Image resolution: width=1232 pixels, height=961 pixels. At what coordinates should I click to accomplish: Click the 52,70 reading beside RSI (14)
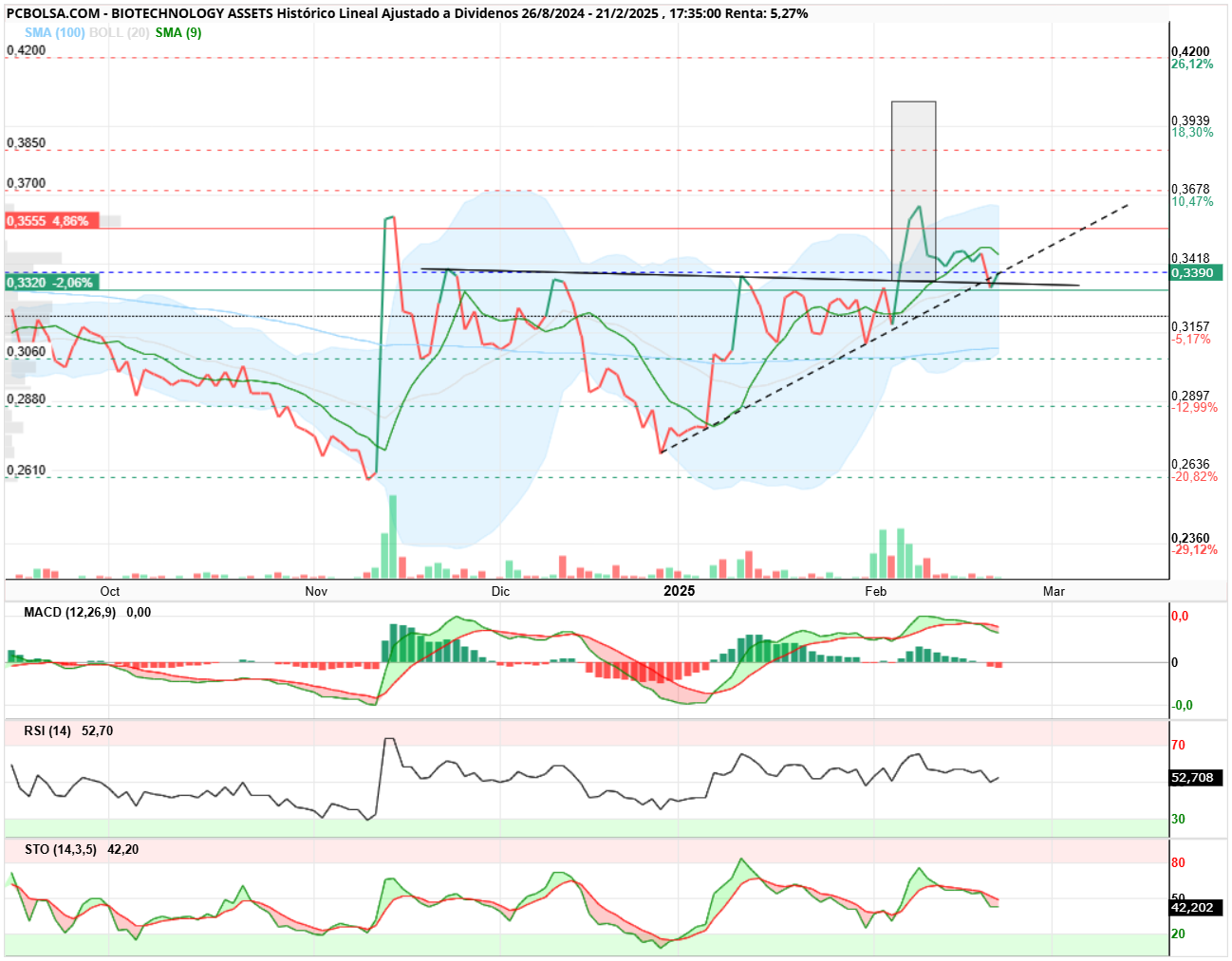coord(98,730)
